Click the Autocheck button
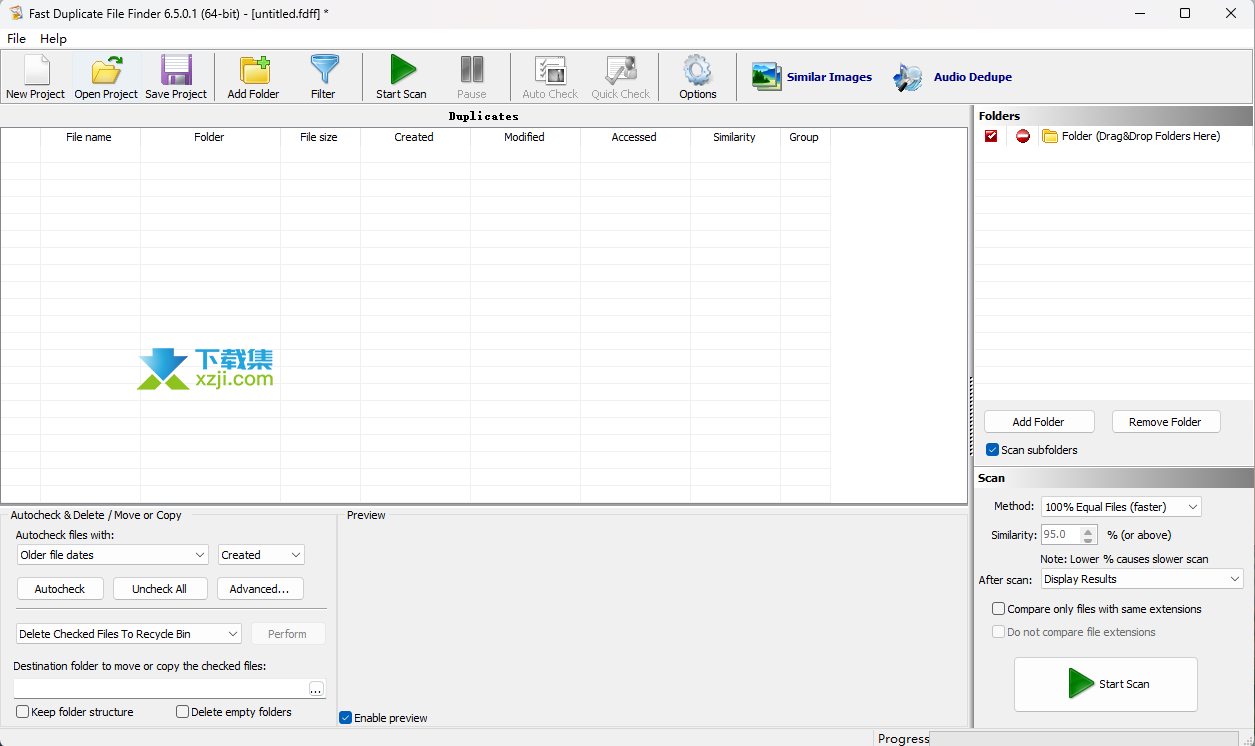 [60, 589]
